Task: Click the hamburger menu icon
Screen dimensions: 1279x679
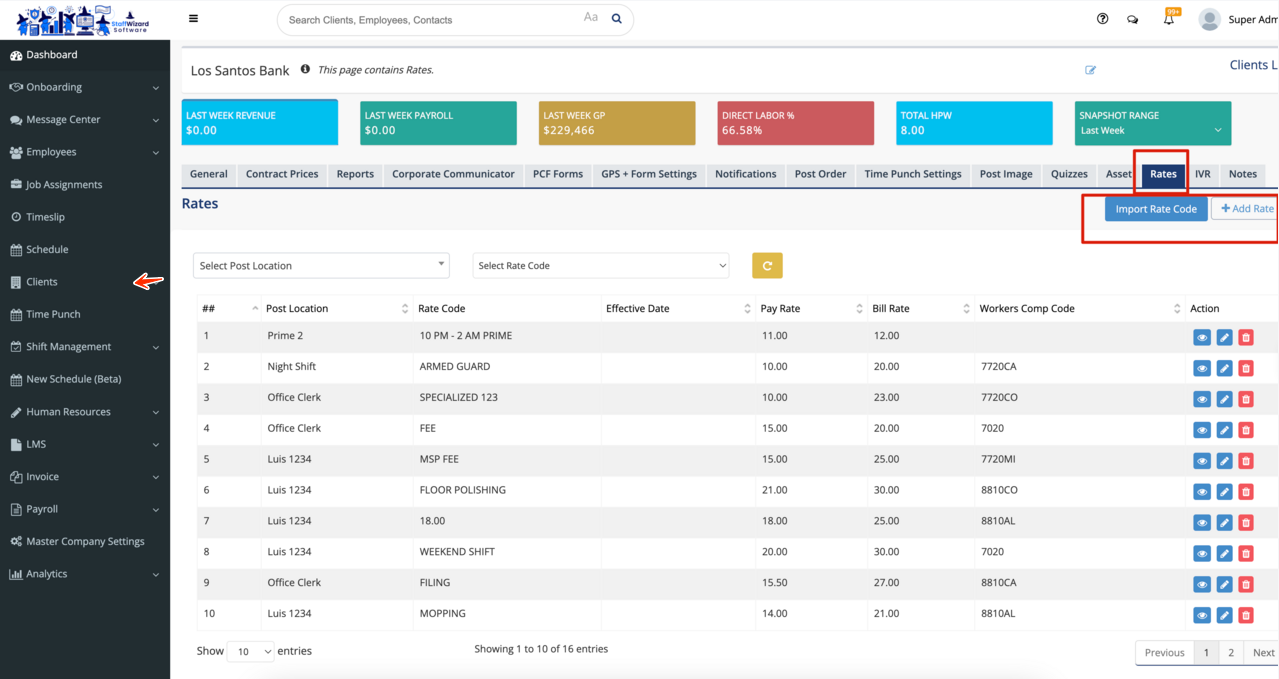Action: coord(193,19)
